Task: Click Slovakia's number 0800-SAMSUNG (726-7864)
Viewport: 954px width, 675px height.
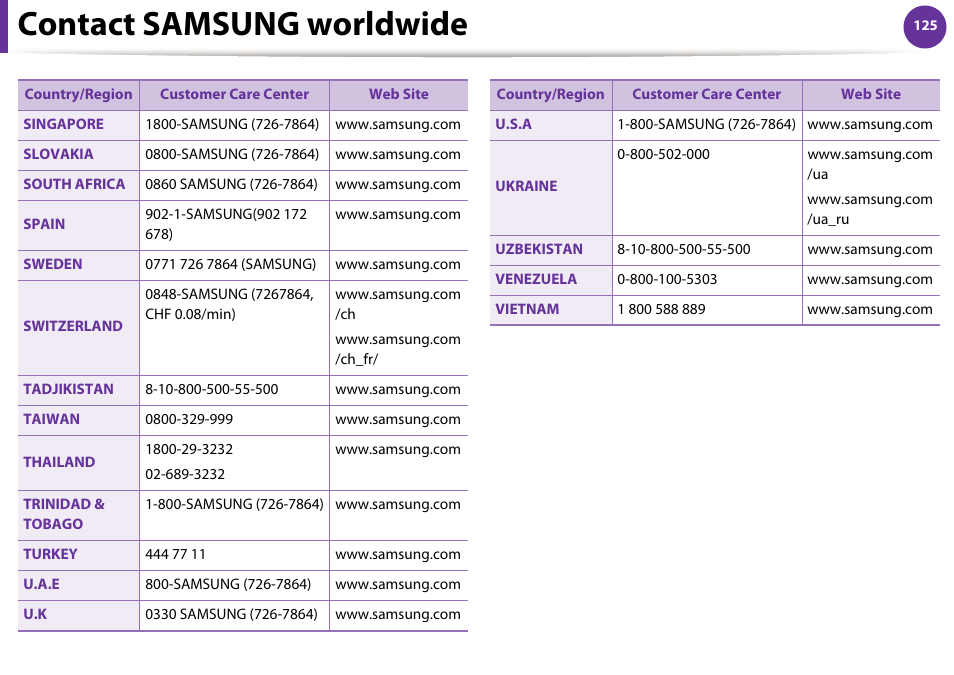Action: coord(232,155)
